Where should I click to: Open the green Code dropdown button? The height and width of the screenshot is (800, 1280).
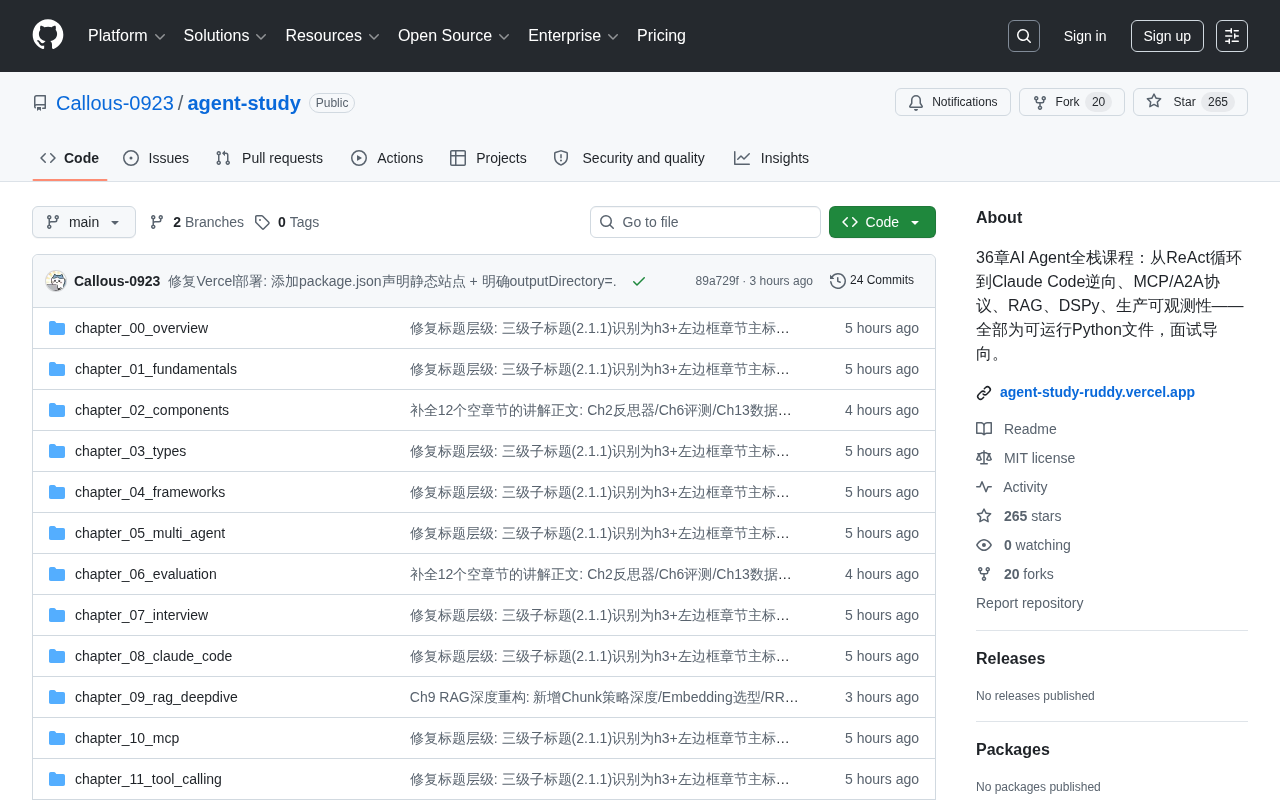[882, 222]
